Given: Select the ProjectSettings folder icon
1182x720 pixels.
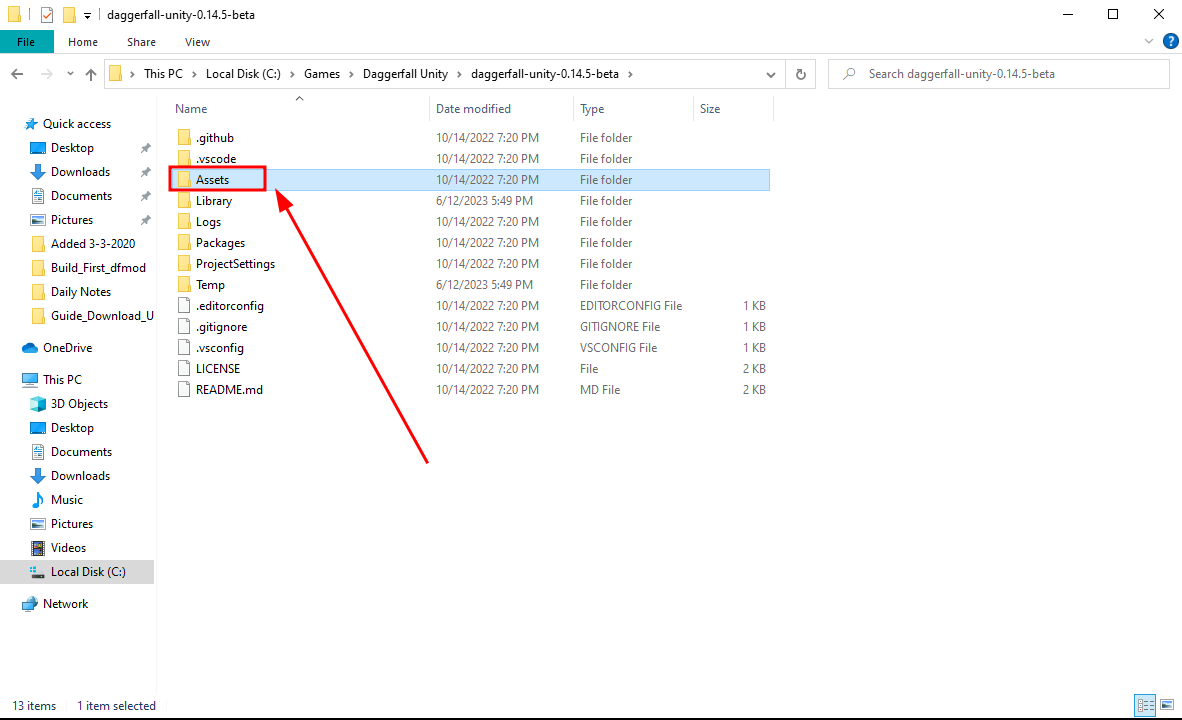Looking at the screenshot, I should click(x=185, y=264).
